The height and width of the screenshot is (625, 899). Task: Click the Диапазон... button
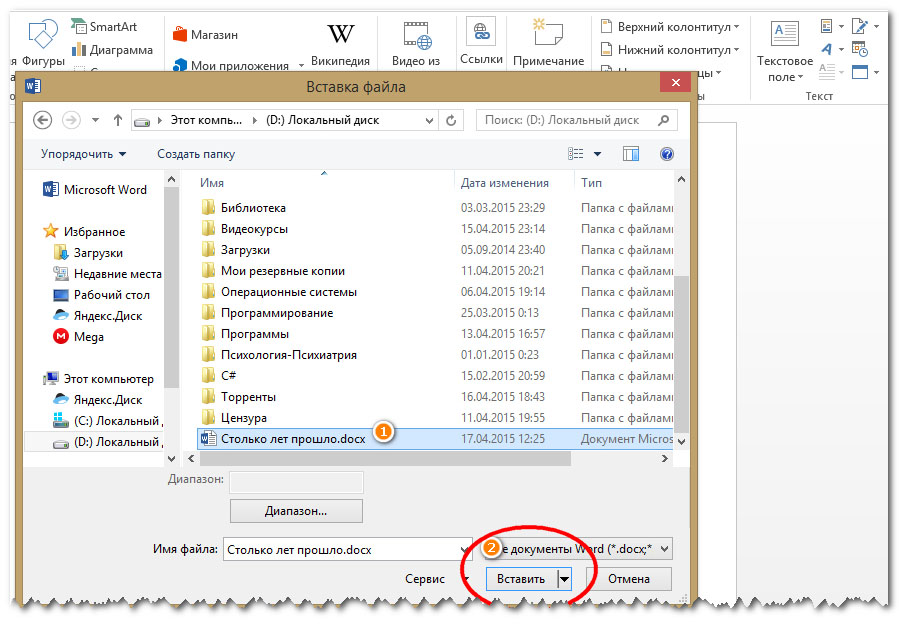coord(296,510)
